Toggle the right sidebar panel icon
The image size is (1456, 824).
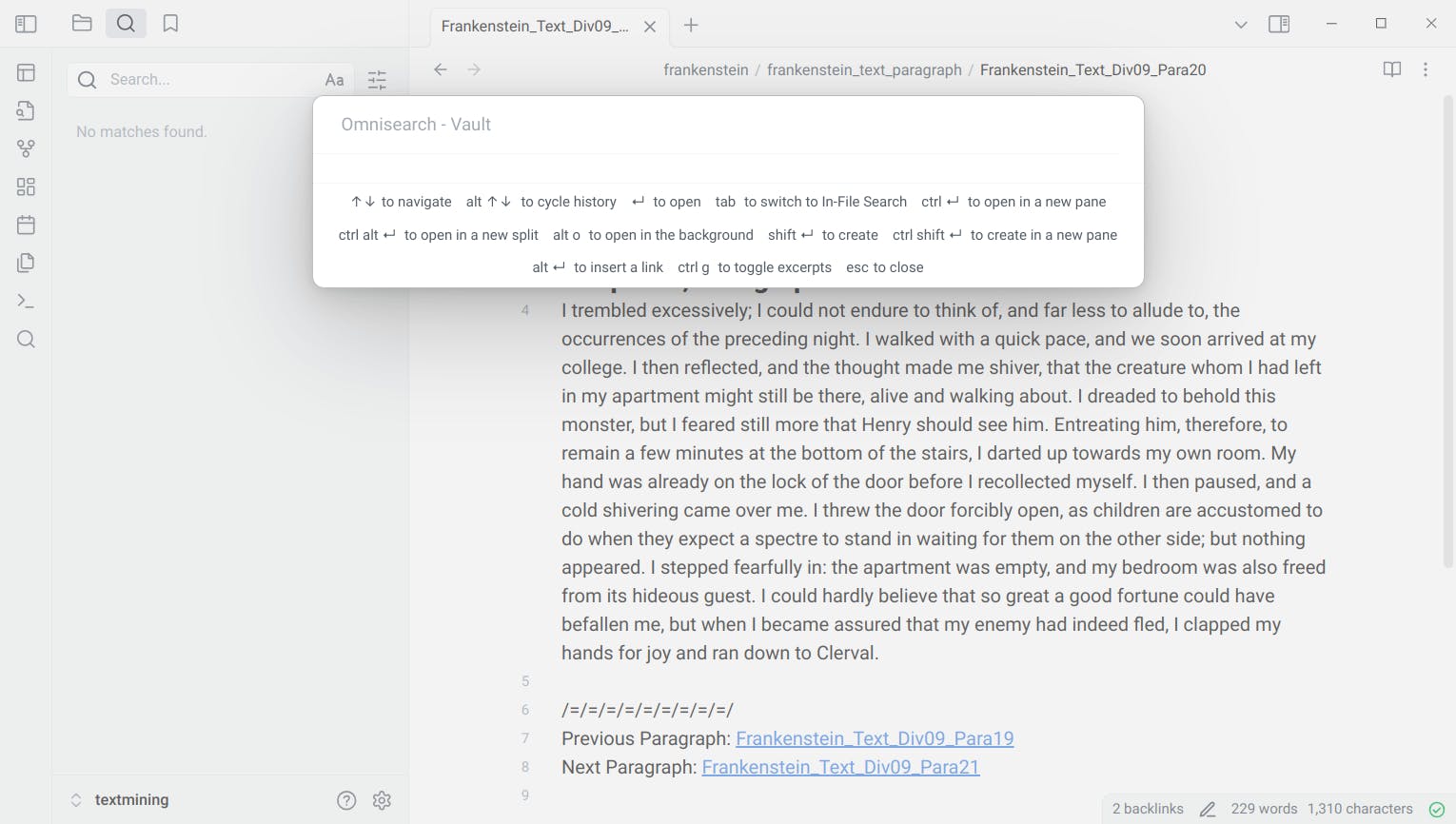(1279, 24)
